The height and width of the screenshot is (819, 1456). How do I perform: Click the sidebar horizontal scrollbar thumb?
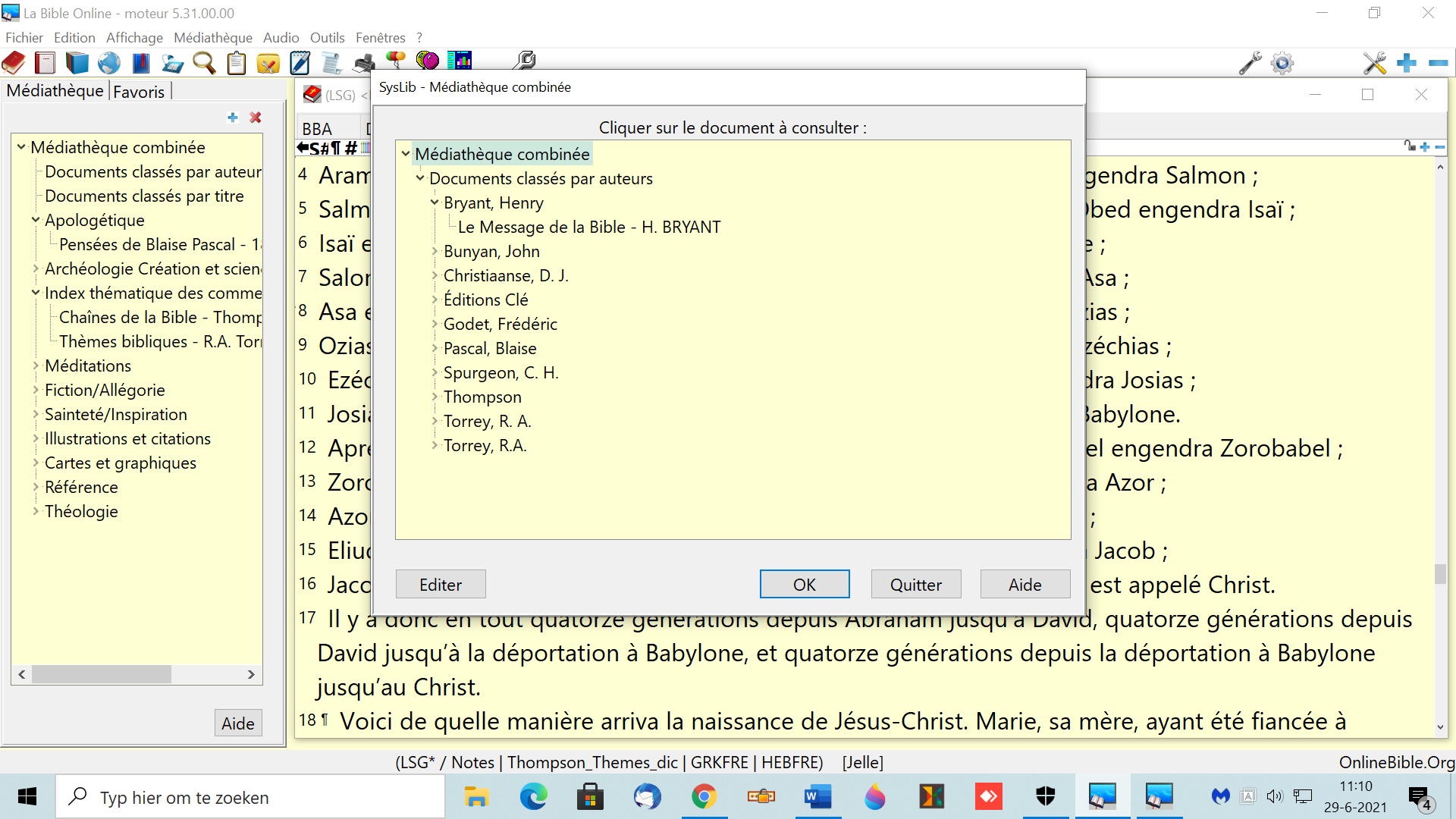101,674
